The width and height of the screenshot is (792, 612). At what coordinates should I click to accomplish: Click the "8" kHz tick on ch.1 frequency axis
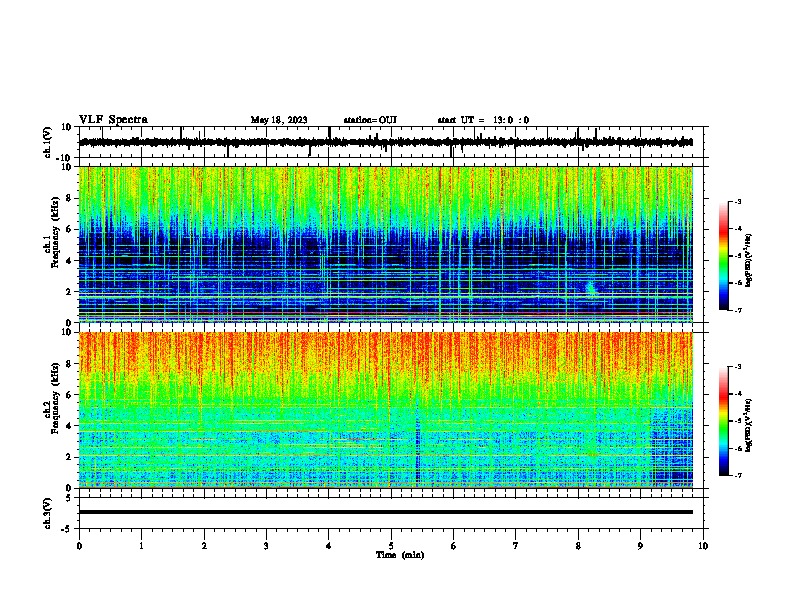pos(70,198)
